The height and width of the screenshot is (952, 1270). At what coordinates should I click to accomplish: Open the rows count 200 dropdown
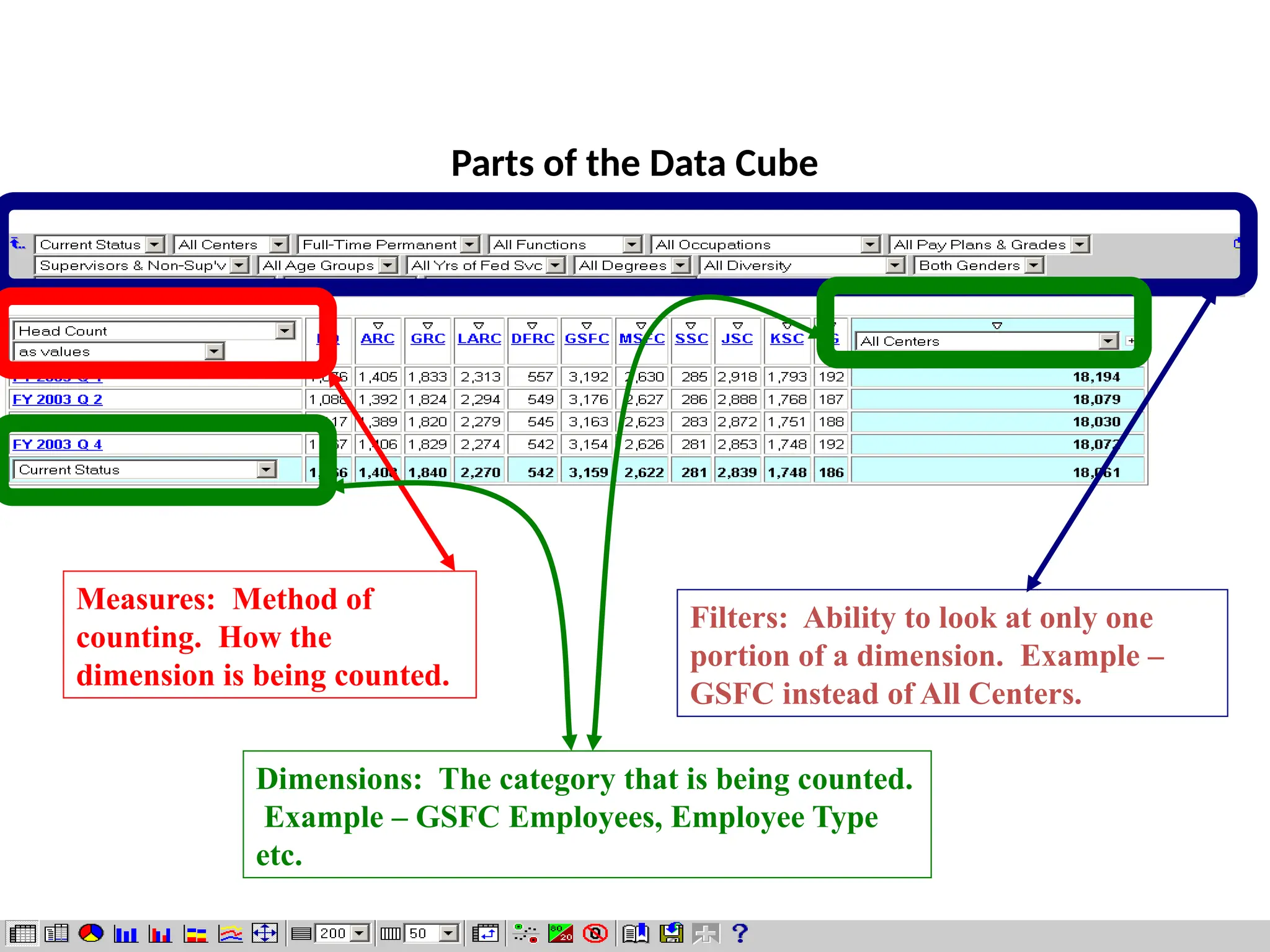click(x=360, y=933)
